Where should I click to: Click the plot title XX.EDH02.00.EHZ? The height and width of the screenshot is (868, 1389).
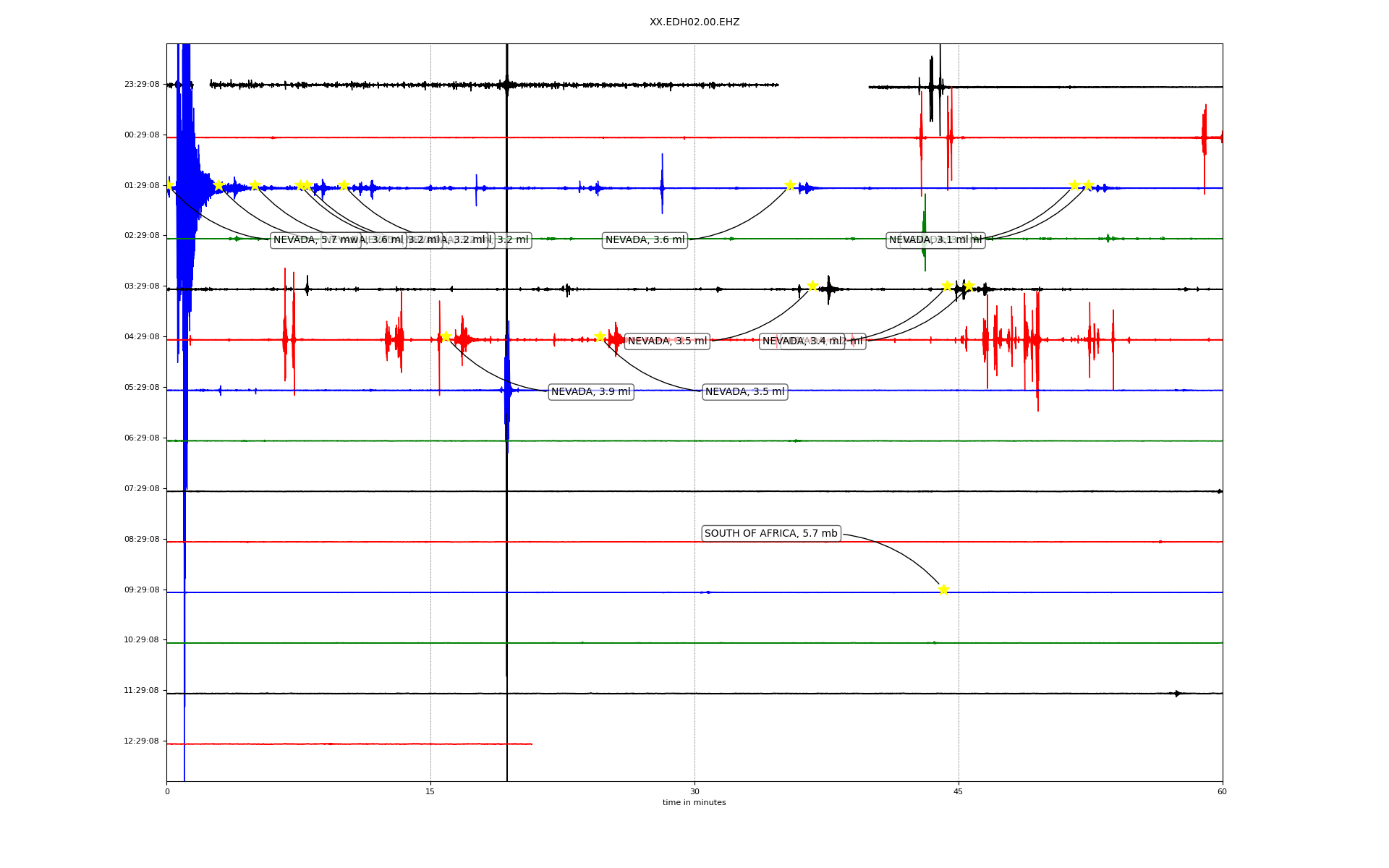694,22
